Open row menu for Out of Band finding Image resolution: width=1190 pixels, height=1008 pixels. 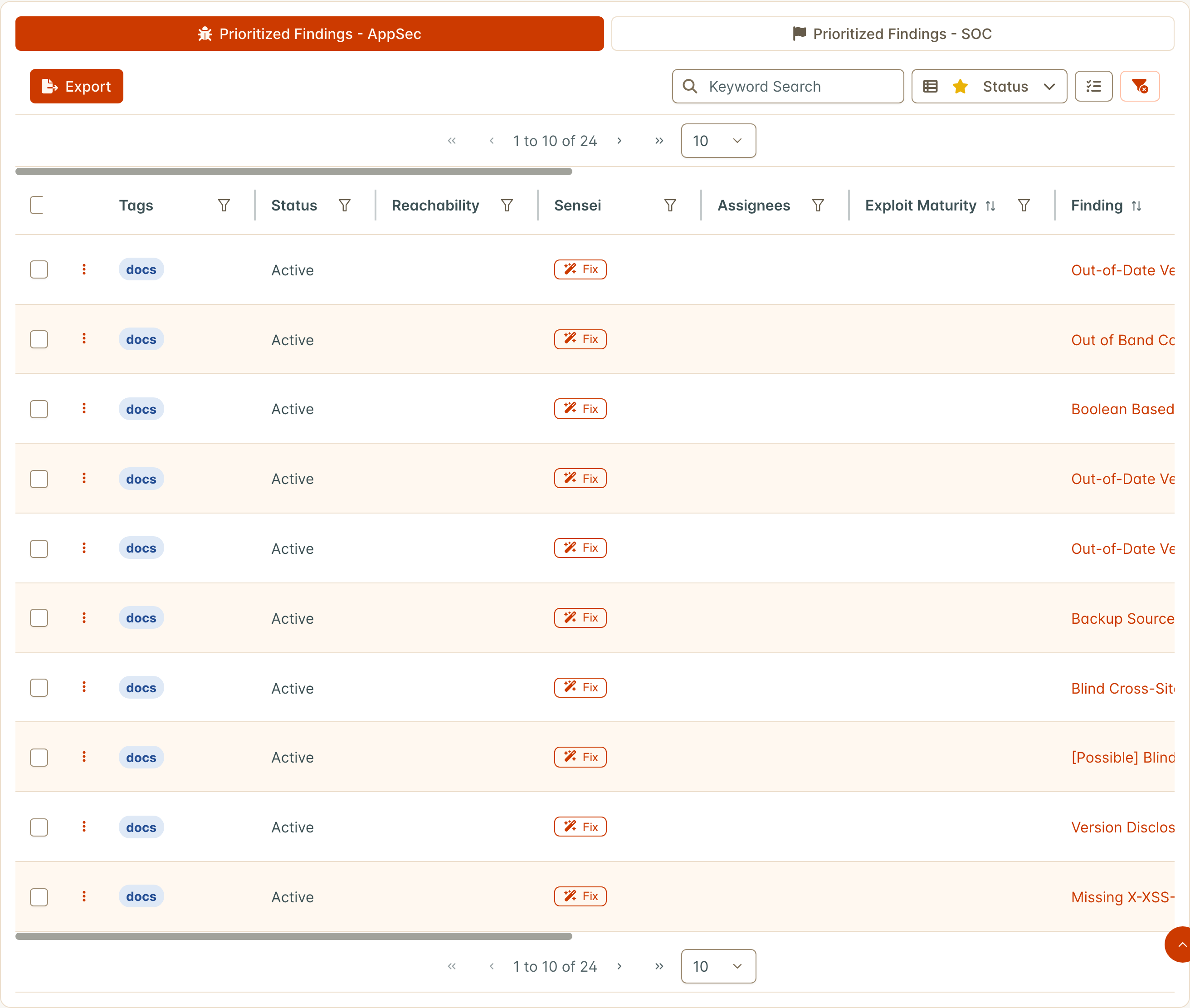point(84,339)
